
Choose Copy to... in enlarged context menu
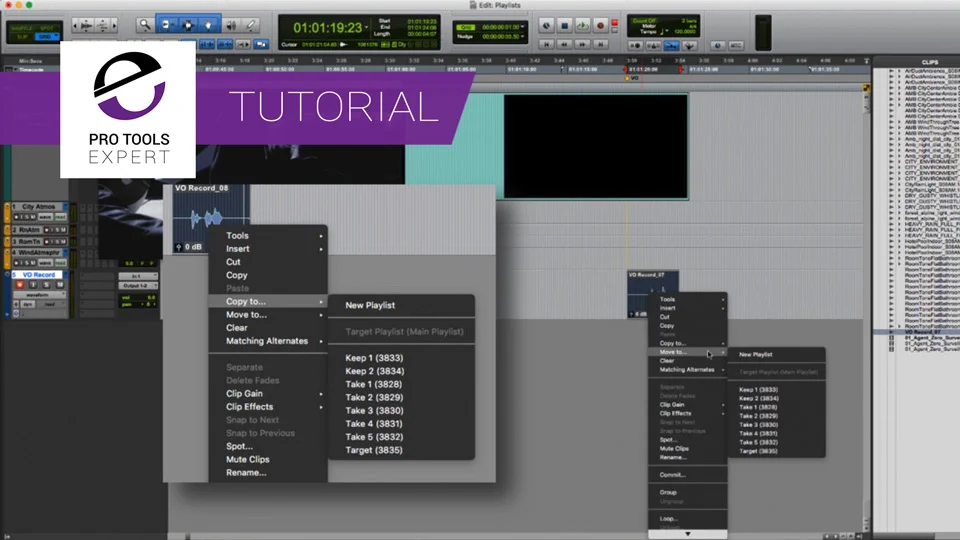pos(268,301)
